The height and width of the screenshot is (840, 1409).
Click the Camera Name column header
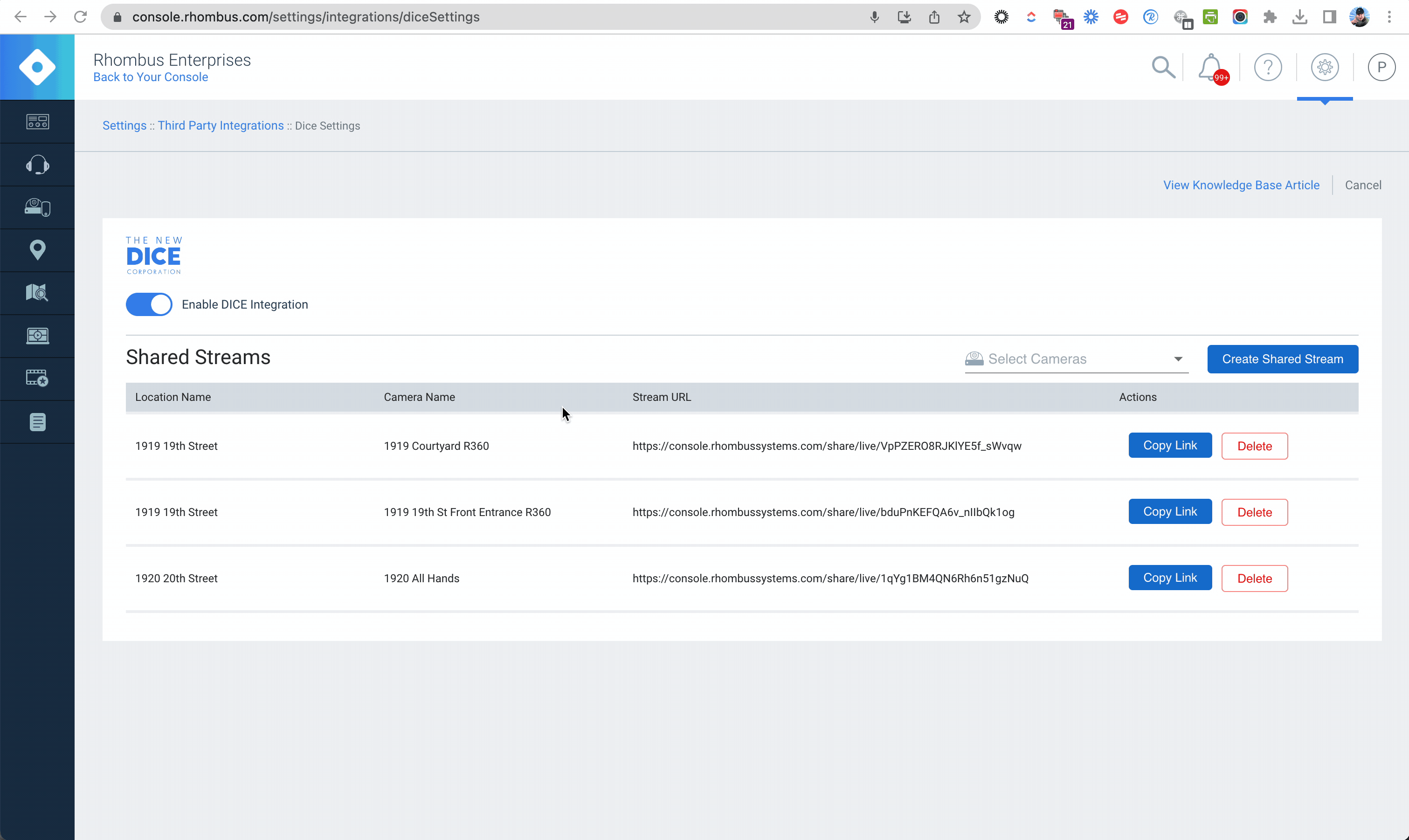pyautogui.click(x=420, y=397)
